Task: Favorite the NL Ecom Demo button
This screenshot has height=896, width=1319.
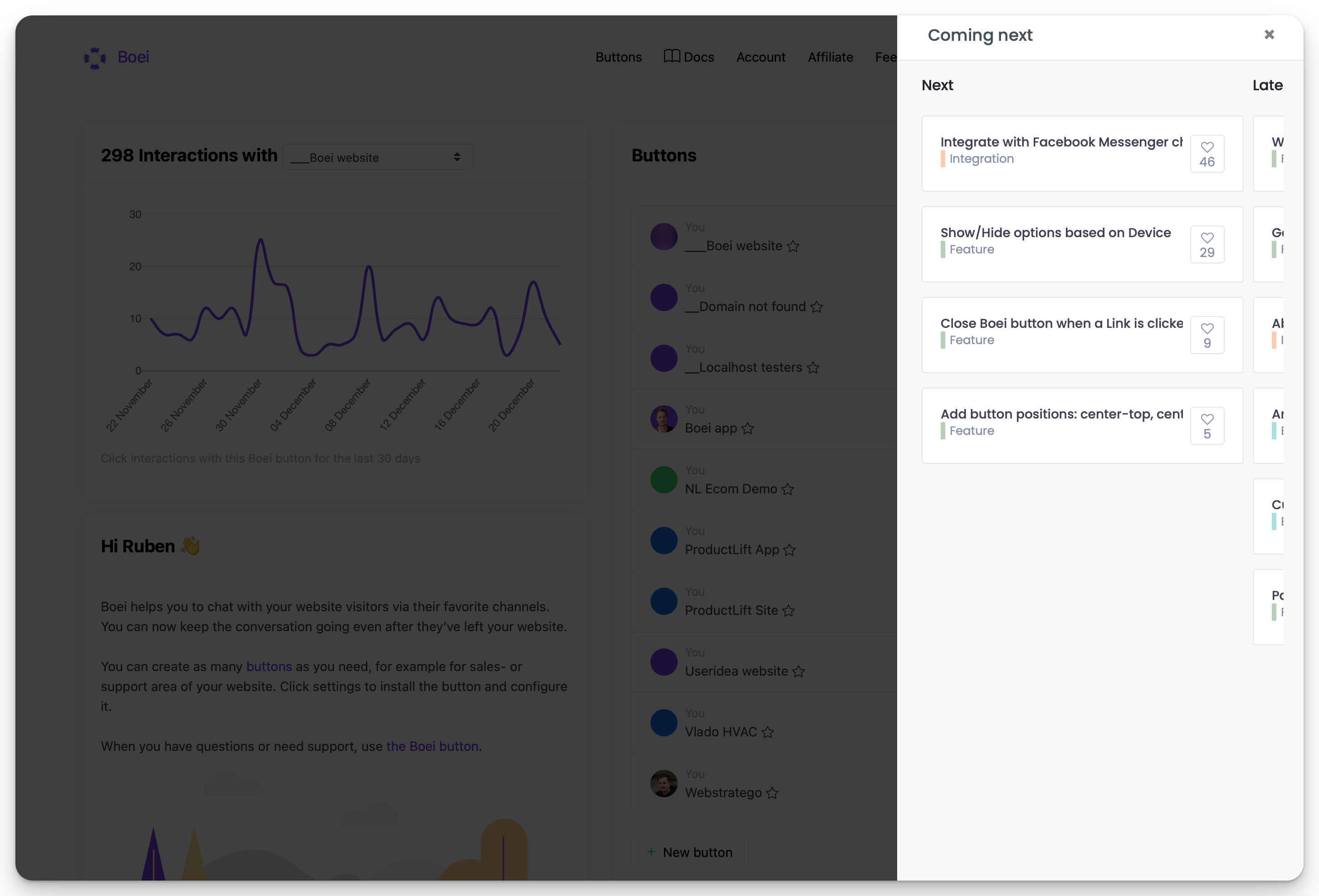Action: (787, 489)
